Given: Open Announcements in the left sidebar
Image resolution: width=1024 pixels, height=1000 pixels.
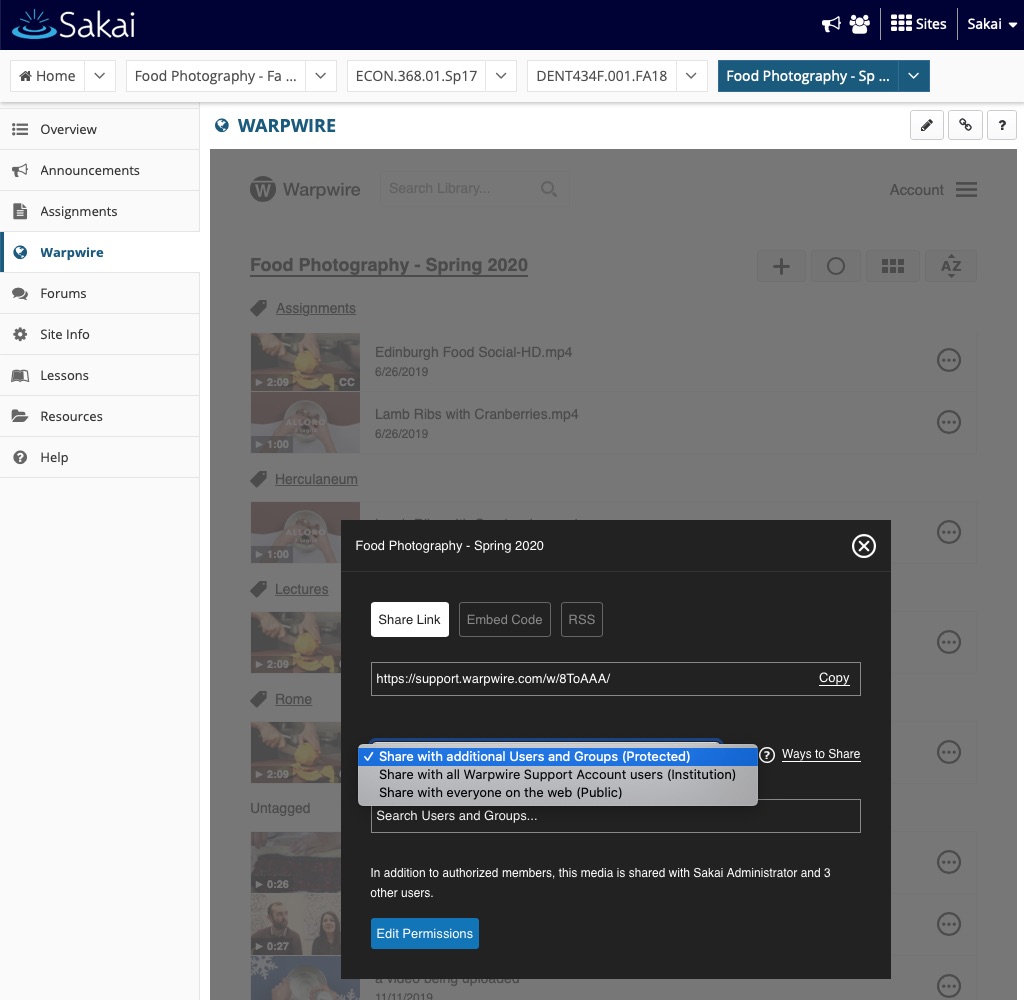Looking at the screenshot, I should pos(100,170).
